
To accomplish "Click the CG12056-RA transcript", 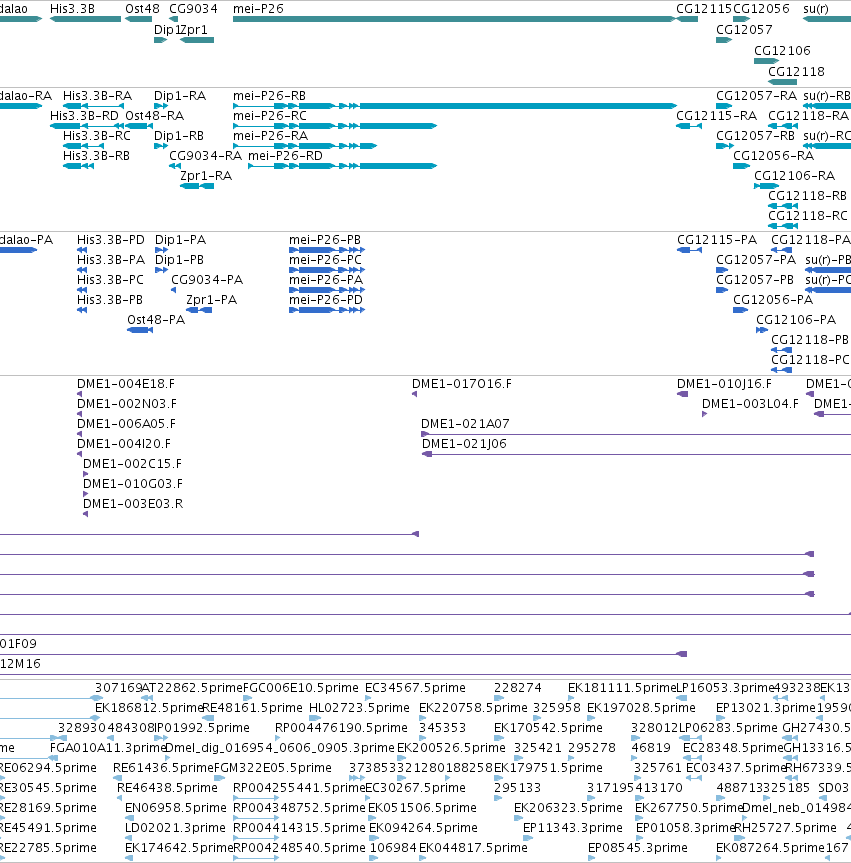I will click(741, 166).
